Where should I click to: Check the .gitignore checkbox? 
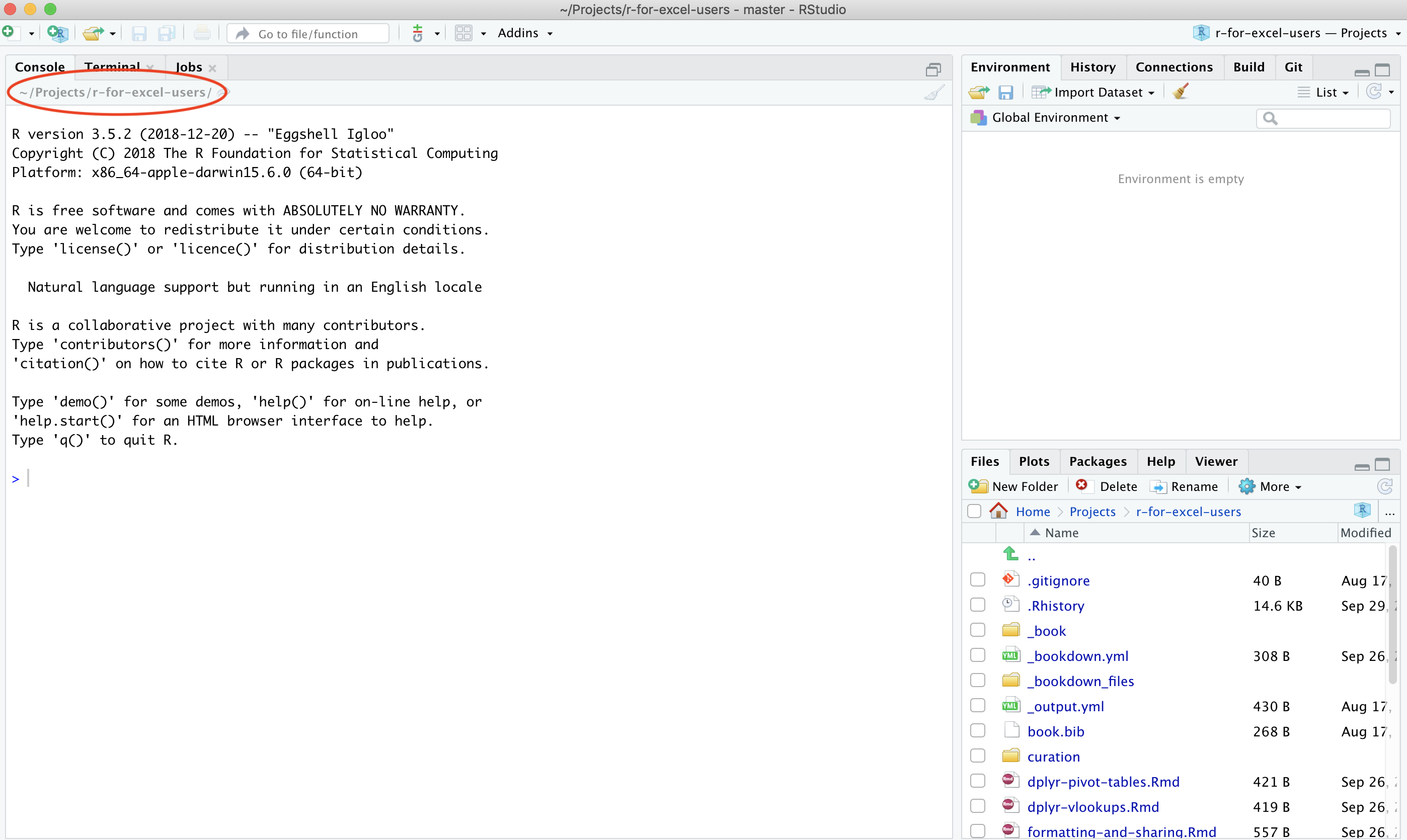(978, 580)
